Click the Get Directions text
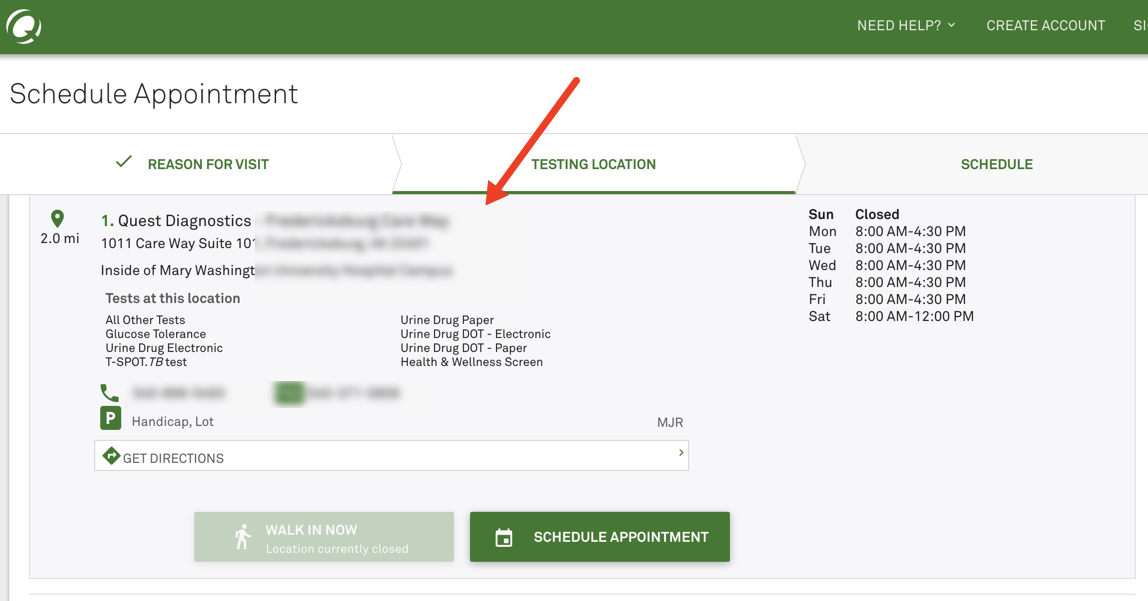This screenshot has width=1148, height=601. click(x=173, y=458)
